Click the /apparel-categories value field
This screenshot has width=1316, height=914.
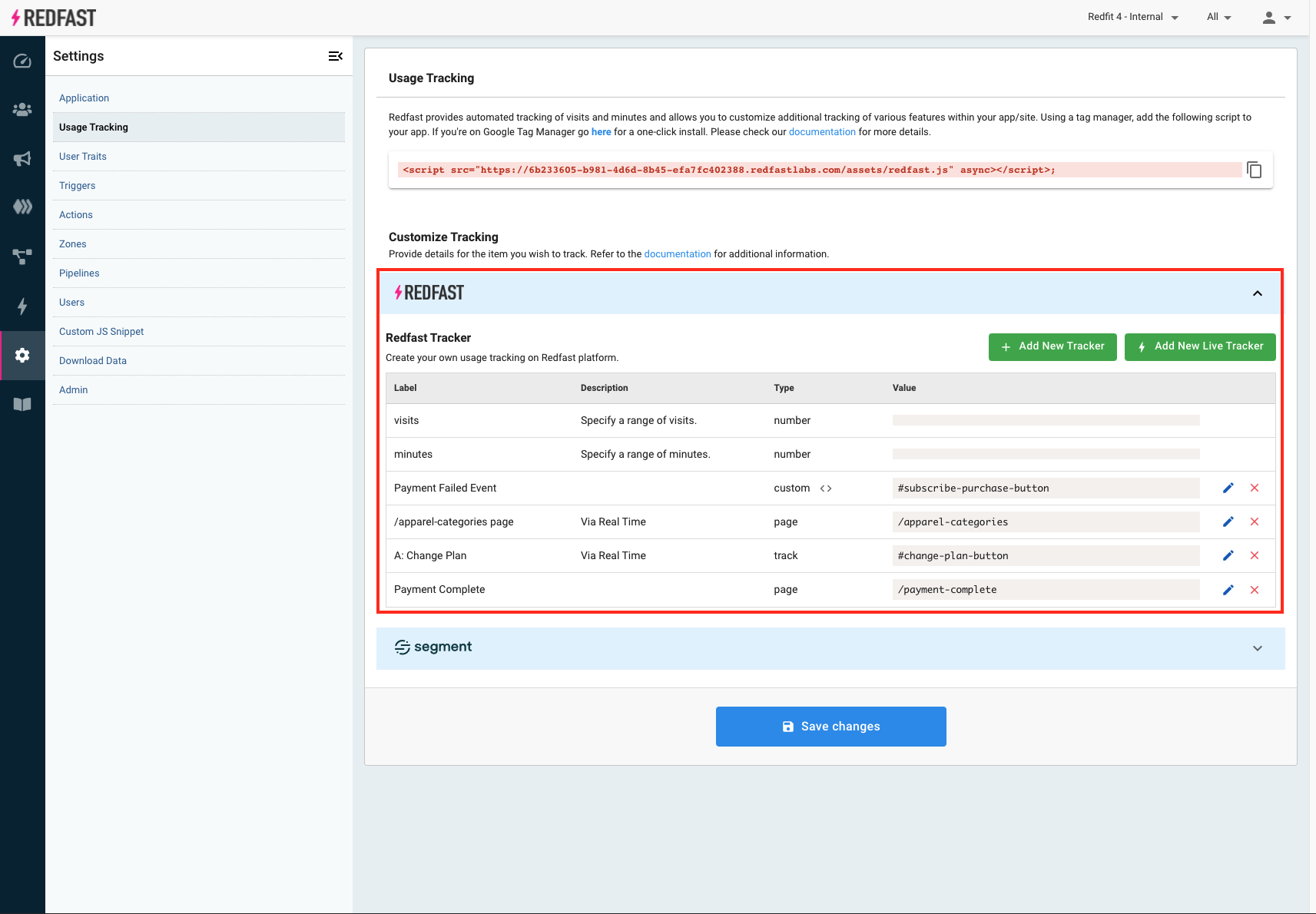coord(1046,522)
